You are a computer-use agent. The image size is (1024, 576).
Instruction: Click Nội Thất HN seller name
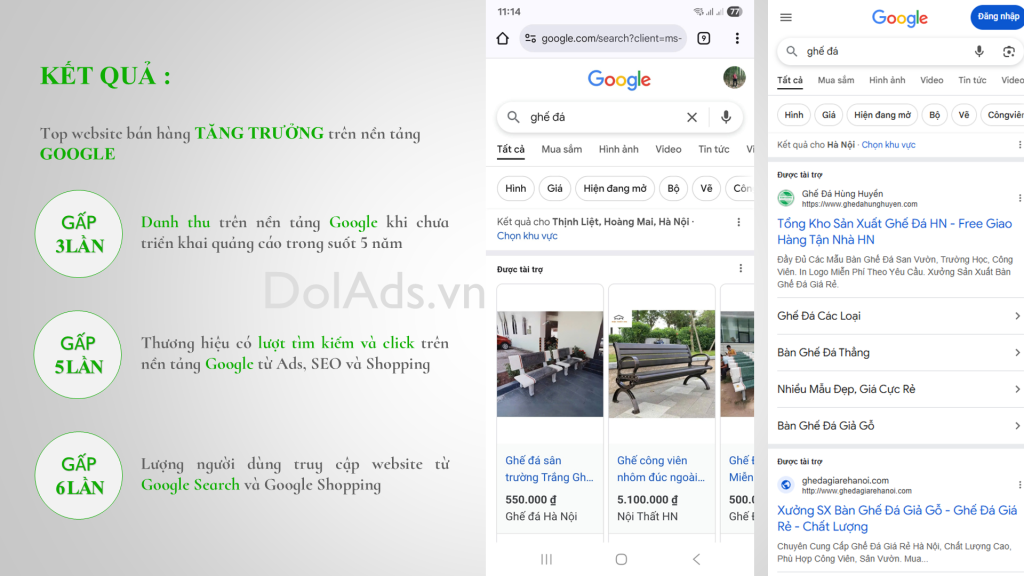647,517
